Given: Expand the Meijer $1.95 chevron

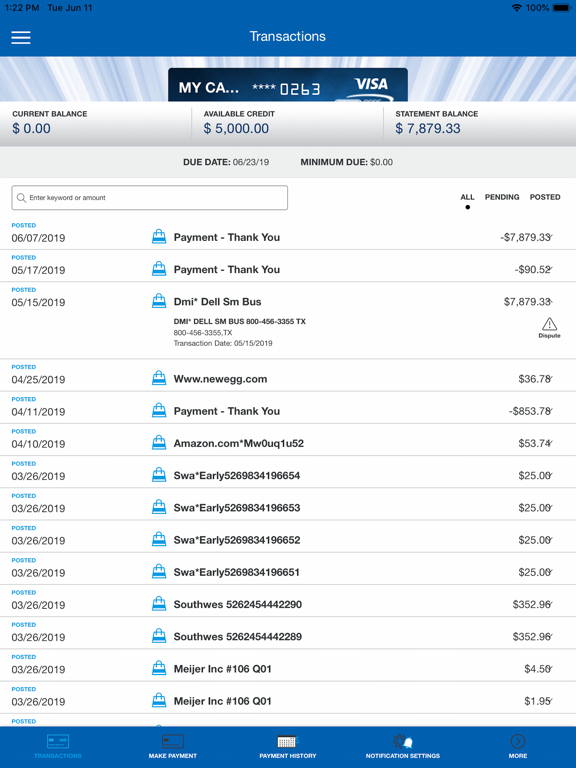Looking at the screenshot, I should pos(551,700).
